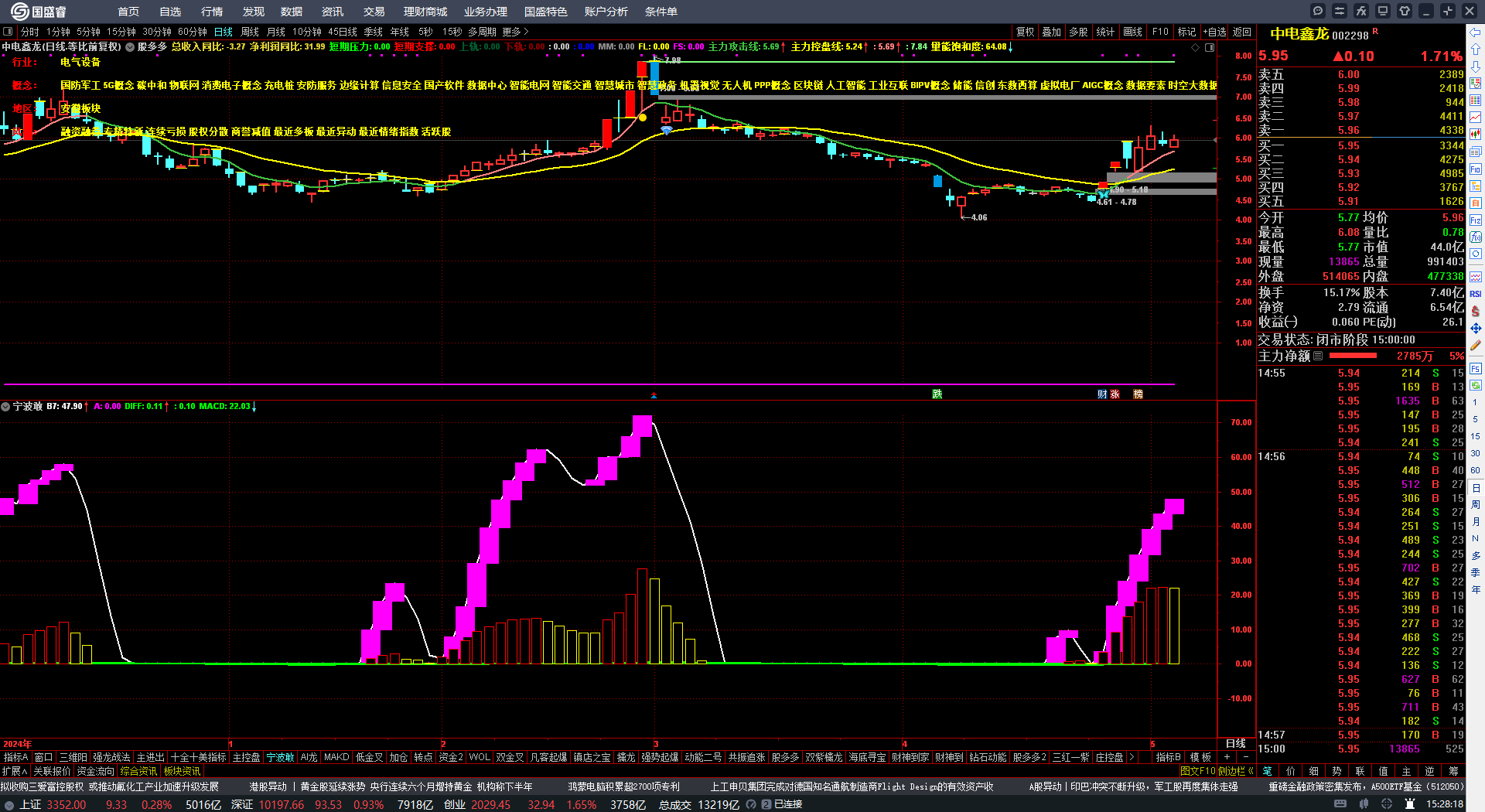Open the 行情 menu
This screenshot has width=1485, height=812.
click(212, 12)
